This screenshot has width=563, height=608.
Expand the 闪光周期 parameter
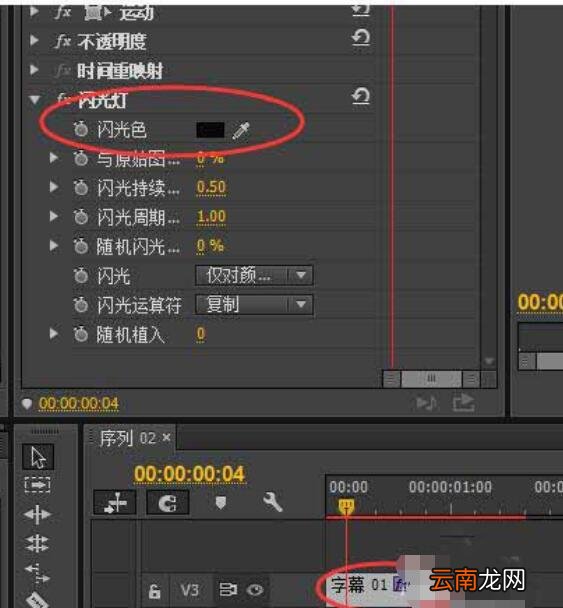pos(54,216)
